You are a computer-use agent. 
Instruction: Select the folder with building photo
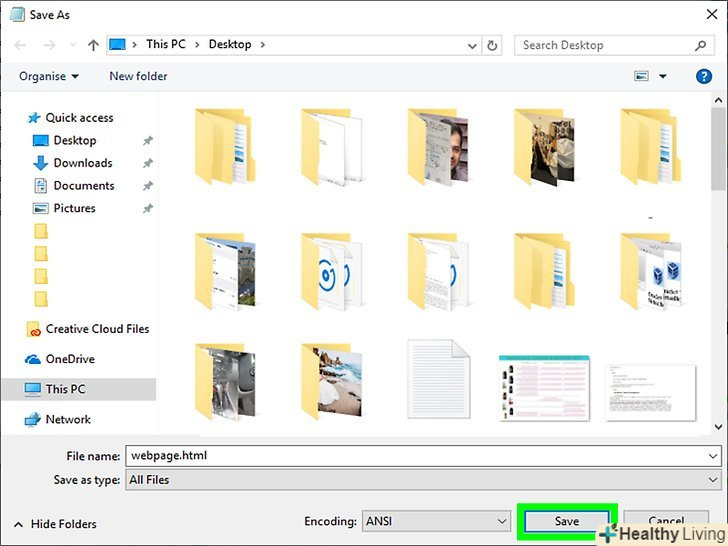[225, 272]
